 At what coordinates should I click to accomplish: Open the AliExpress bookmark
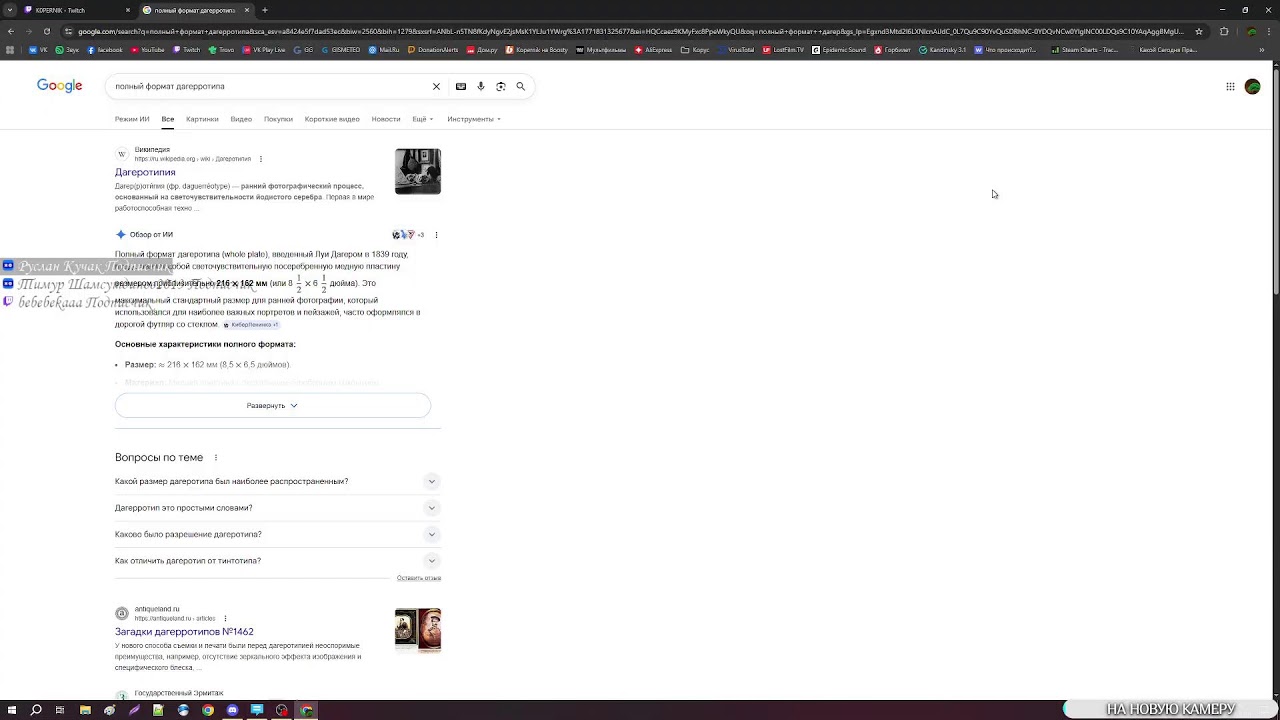pos(654,49)
